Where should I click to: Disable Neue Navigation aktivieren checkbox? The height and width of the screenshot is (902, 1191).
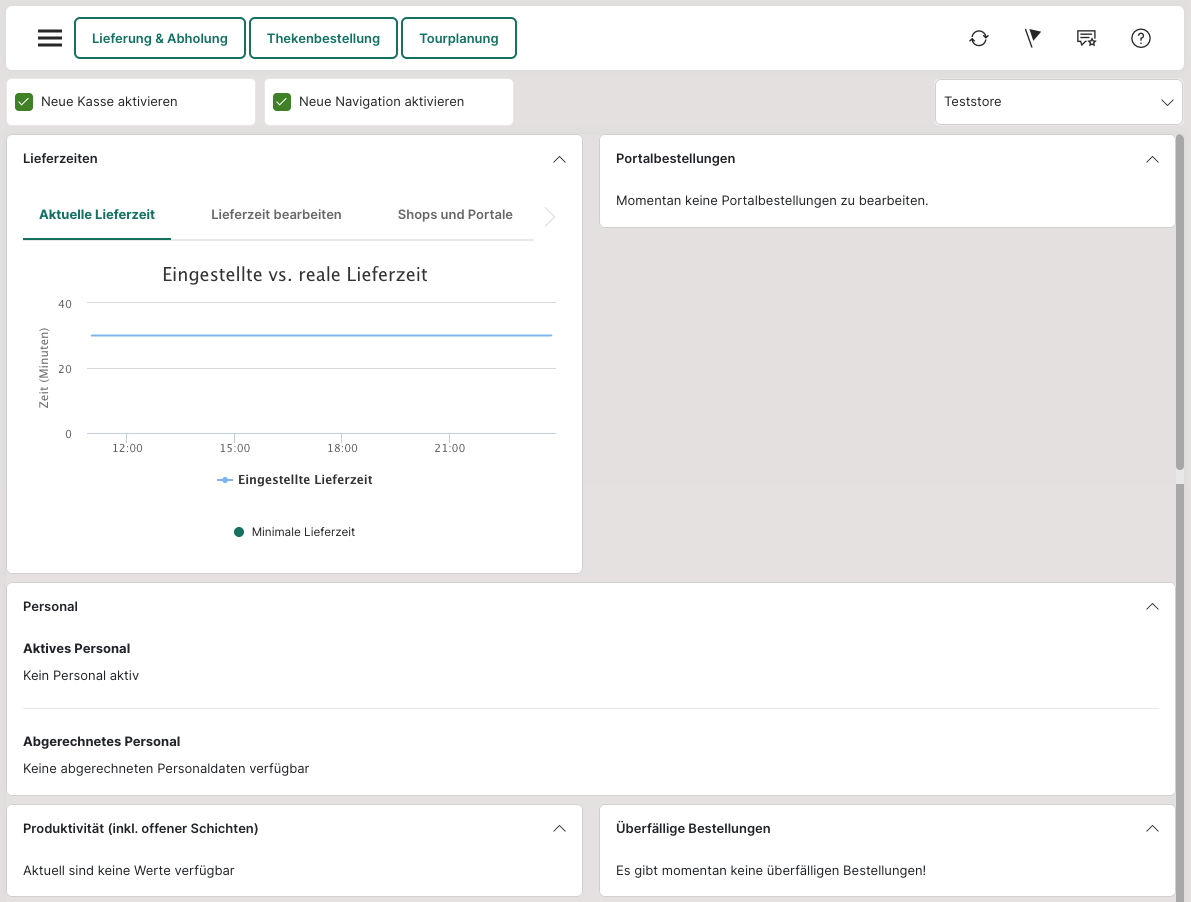[x=282, y=102]
